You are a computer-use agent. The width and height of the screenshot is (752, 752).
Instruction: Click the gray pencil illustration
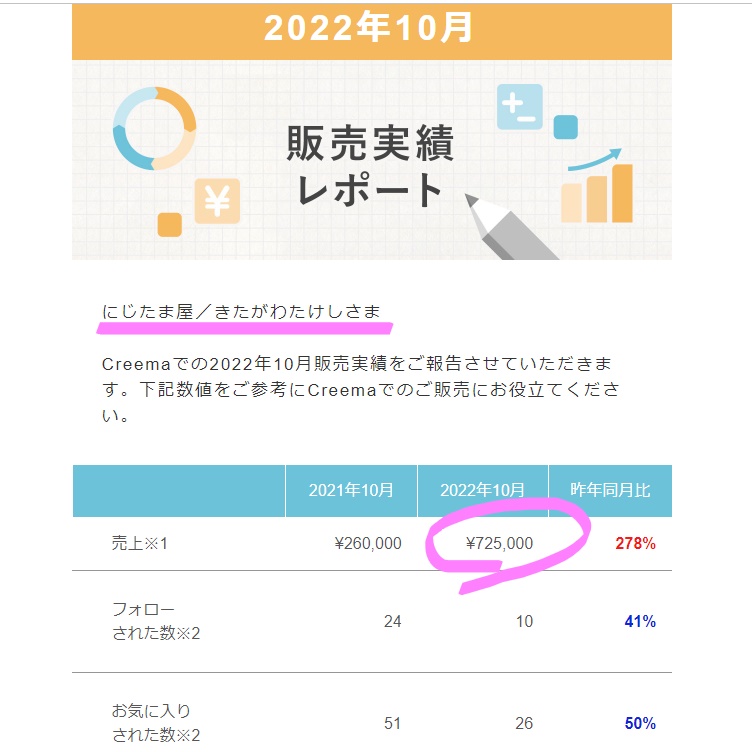point(510,228)
